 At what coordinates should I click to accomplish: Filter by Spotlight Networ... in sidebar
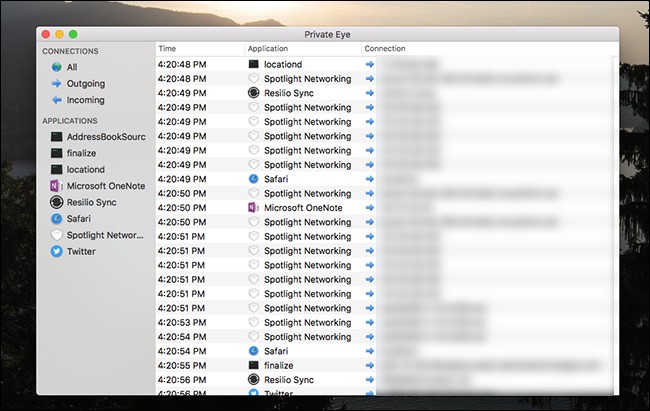pos(105,235)
